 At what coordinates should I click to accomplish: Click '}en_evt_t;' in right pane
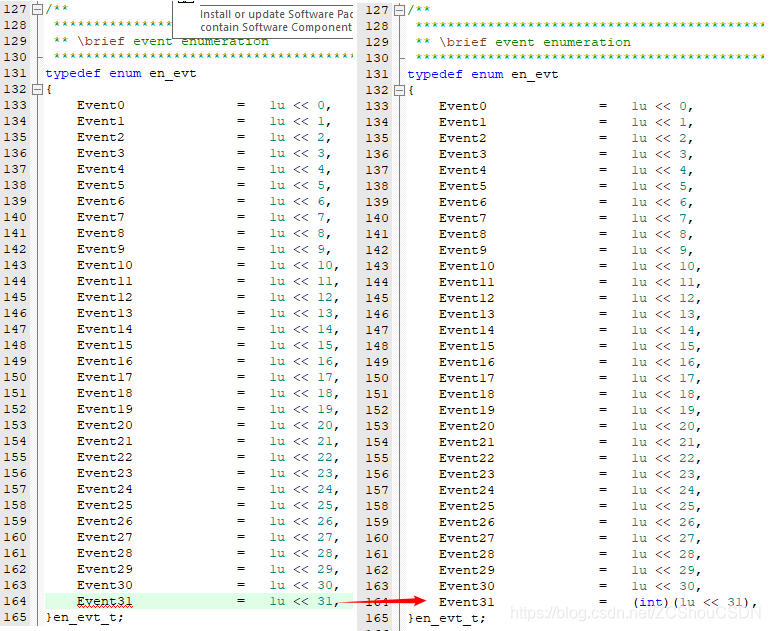tap(446, 618)
